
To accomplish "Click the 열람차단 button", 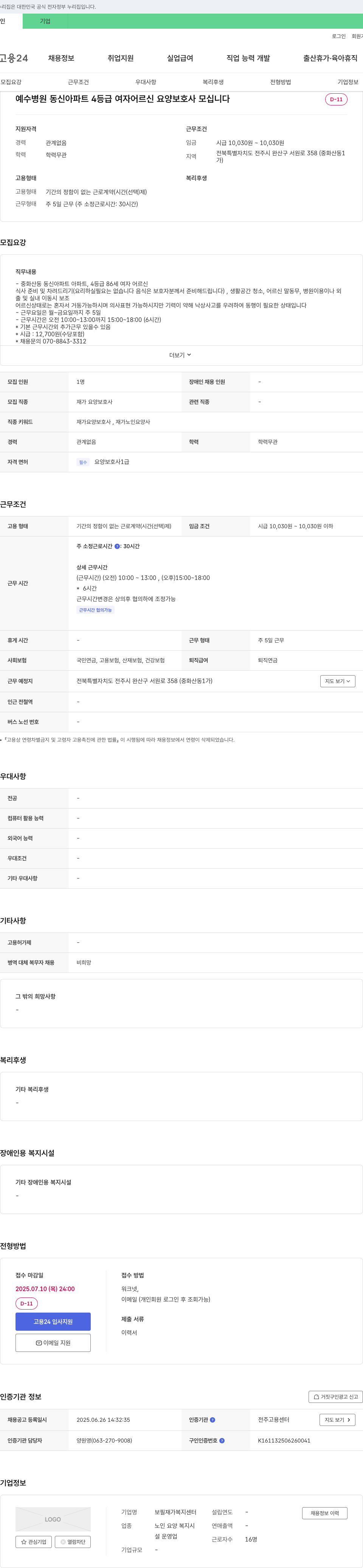I will 73,1542.
